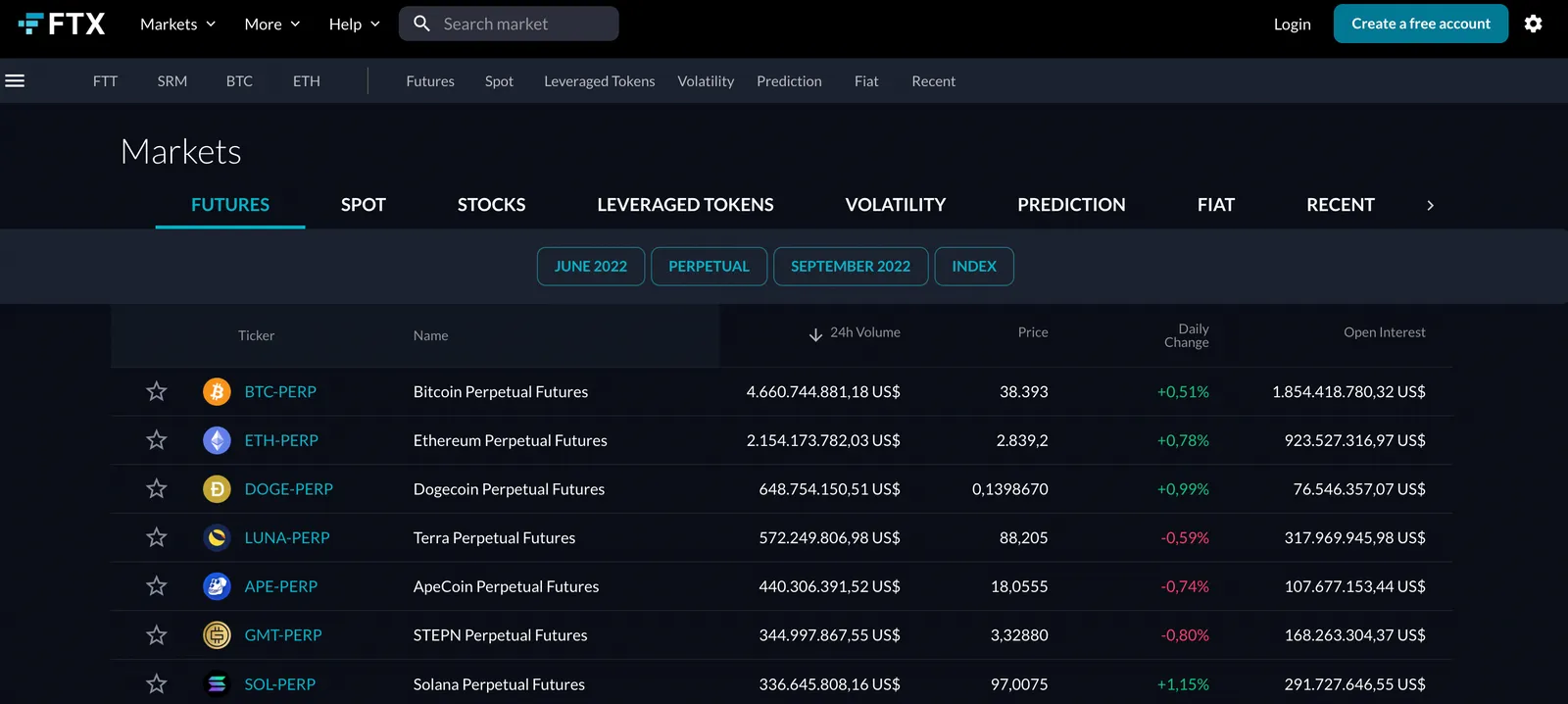The image size is (1568, 704).
Task: Sort by the Ticker column header
Action: tap(256, 335)
